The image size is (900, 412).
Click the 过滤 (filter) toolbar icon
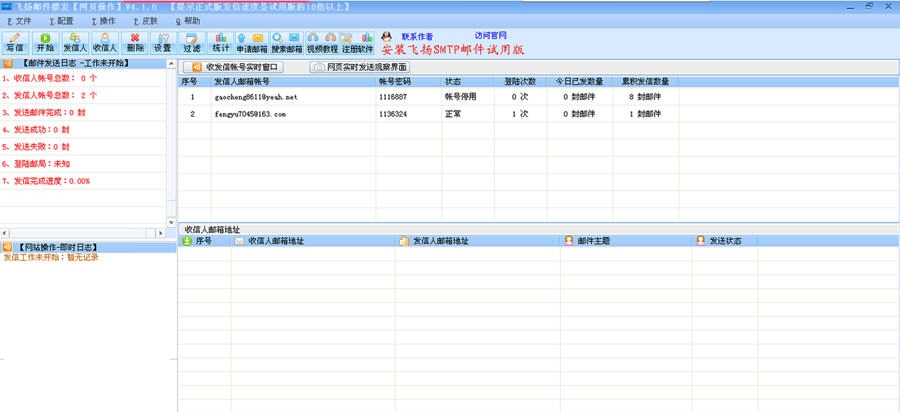click(192, 42)
